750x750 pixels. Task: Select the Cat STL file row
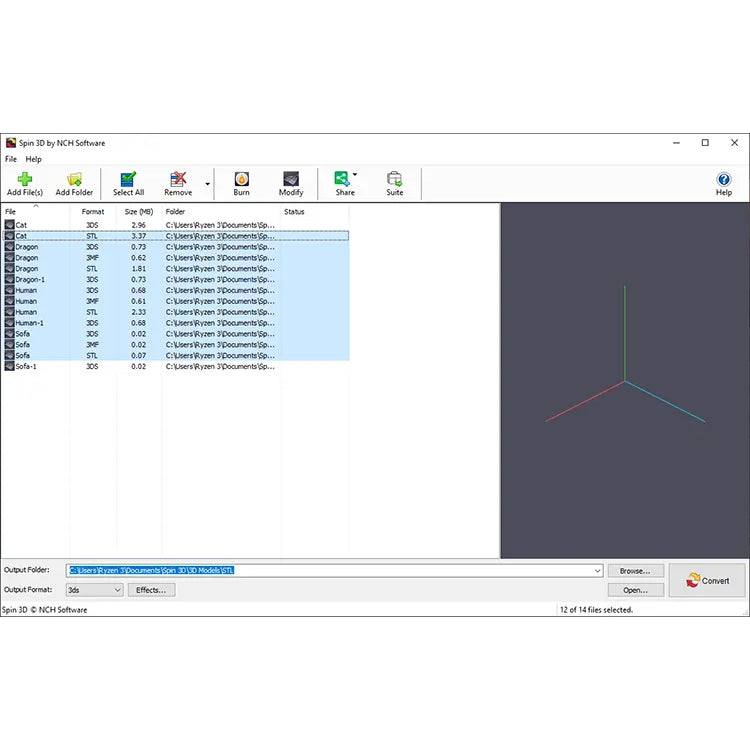[176, 236]
